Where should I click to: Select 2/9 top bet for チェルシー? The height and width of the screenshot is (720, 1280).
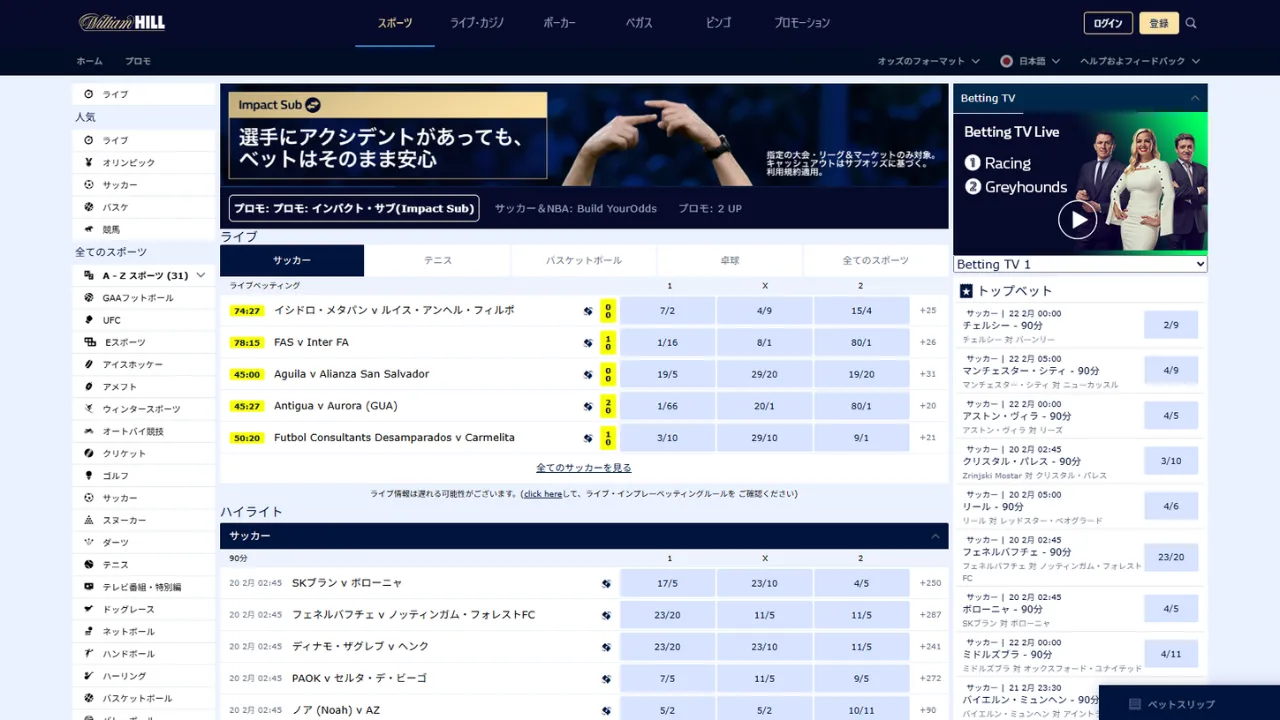(x=1171, y=325)
